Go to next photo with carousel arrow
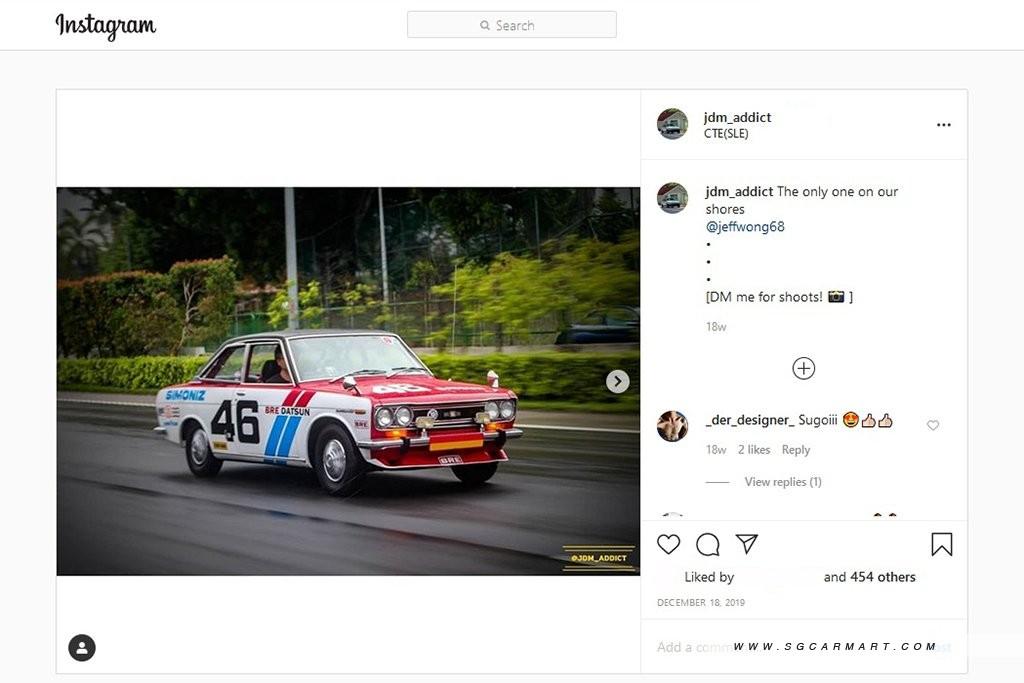The image size is (1024, 683). 618,381
